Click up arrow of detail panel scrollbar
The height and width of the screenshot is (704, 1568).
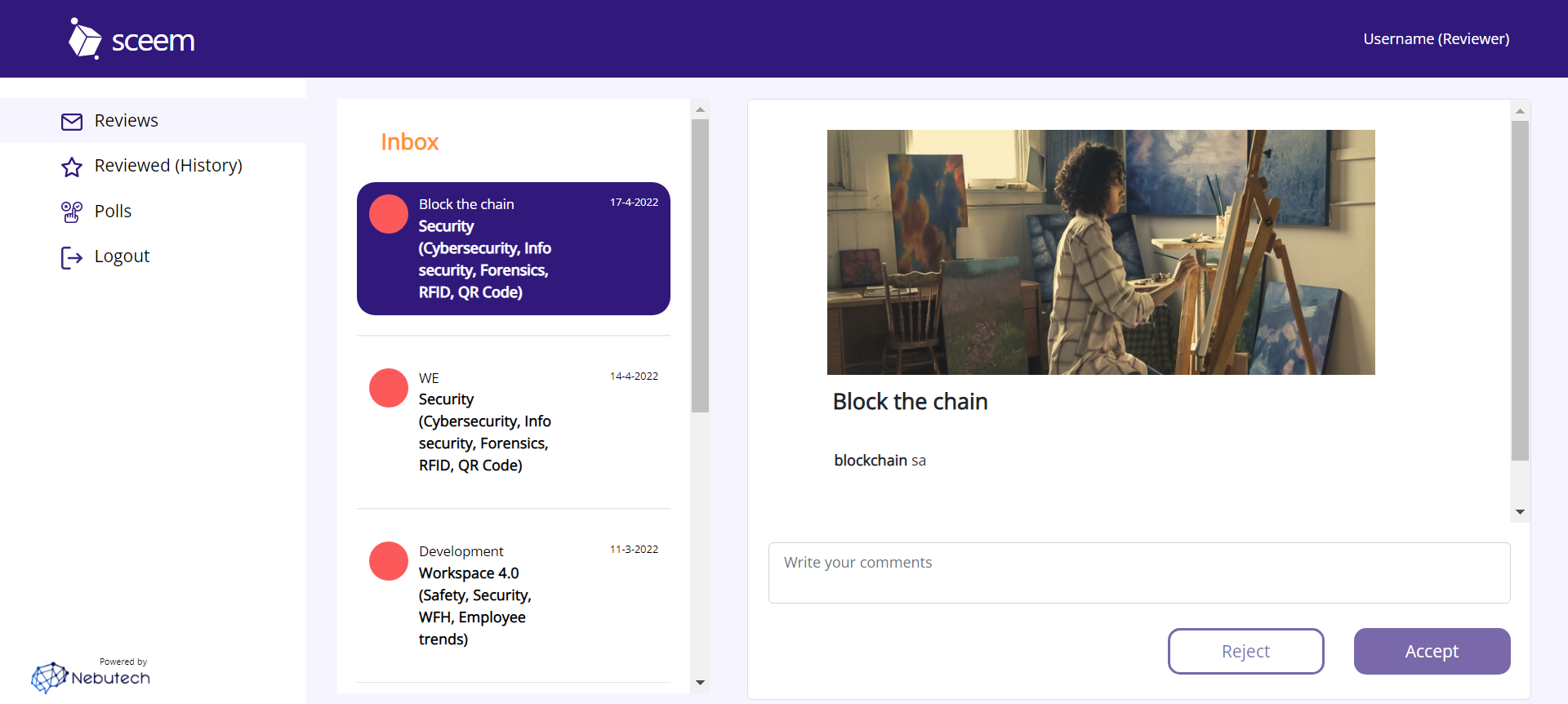point(1520,110)
